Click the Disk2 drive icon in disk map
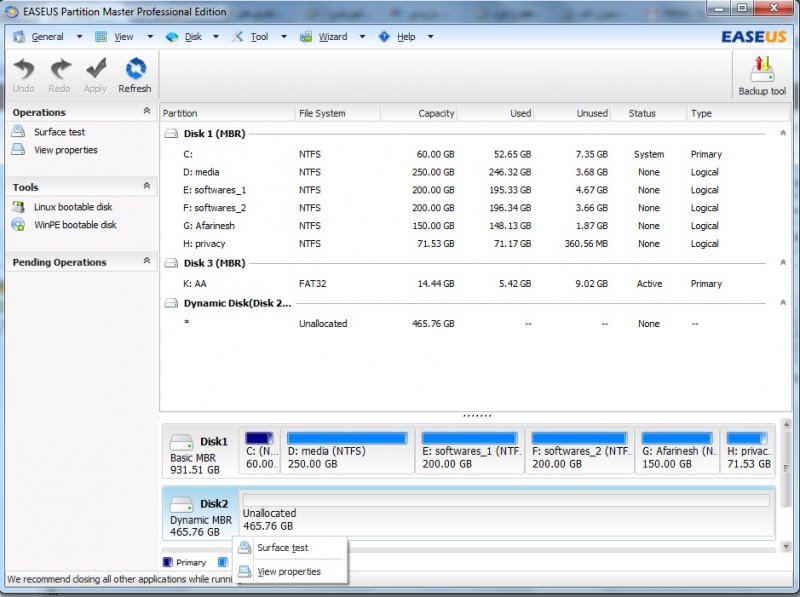800x597 pixels. pos(181,504)
